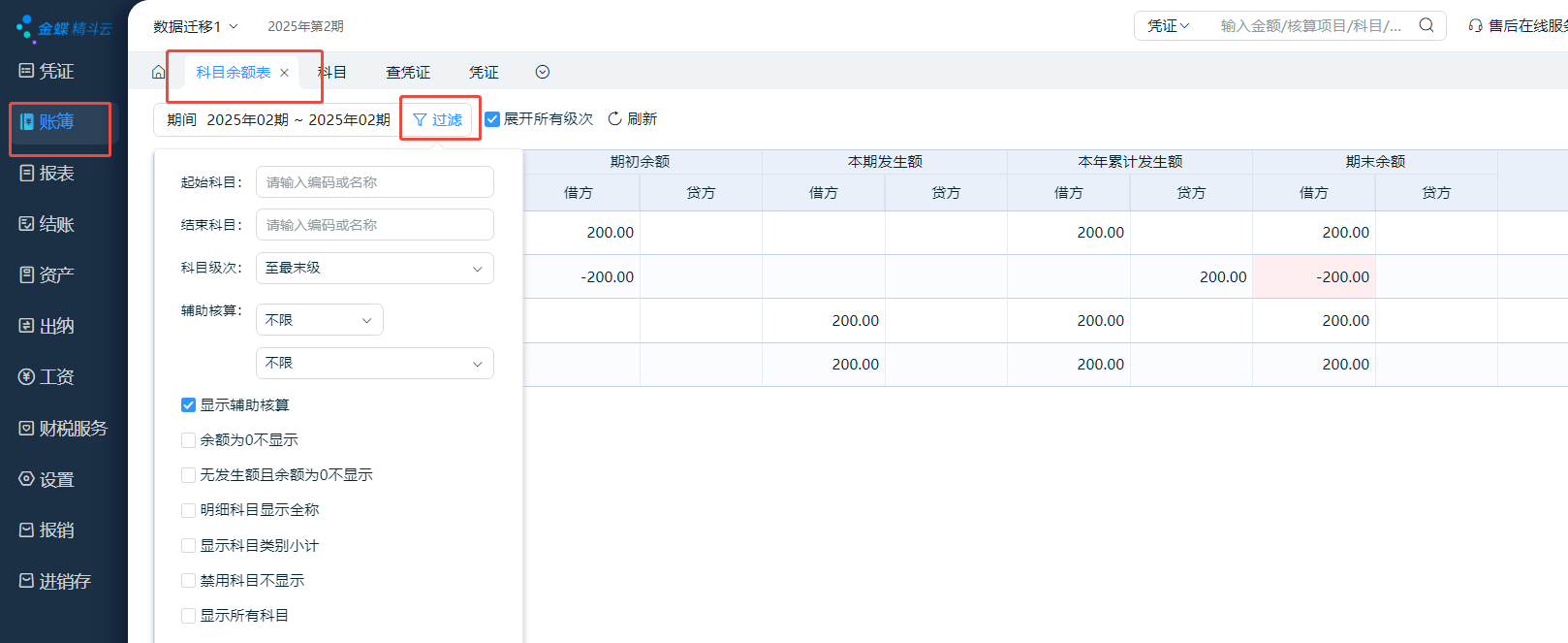This screenshot has width=1568, height=643.
Task: Open the first 辅助核算 不限 dropdown
Action: (319, 320)
